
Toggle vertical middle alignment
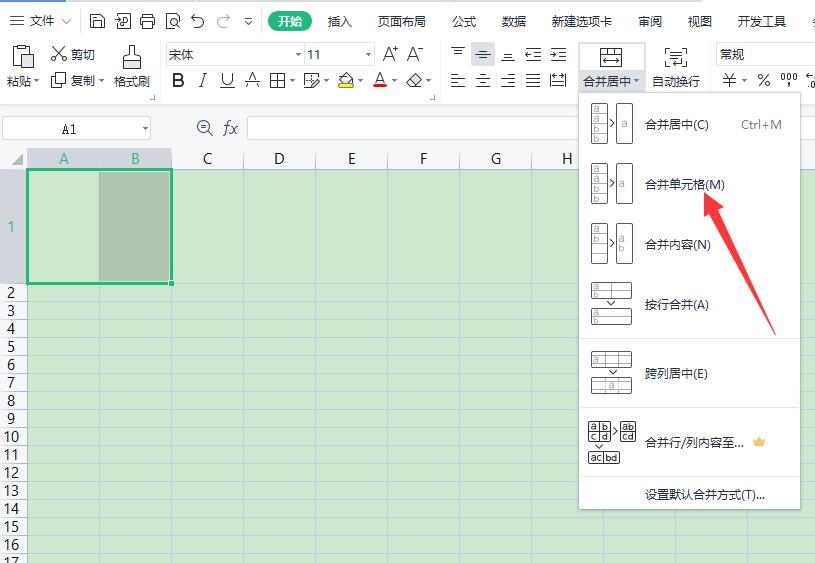click(x=483, y=54)
